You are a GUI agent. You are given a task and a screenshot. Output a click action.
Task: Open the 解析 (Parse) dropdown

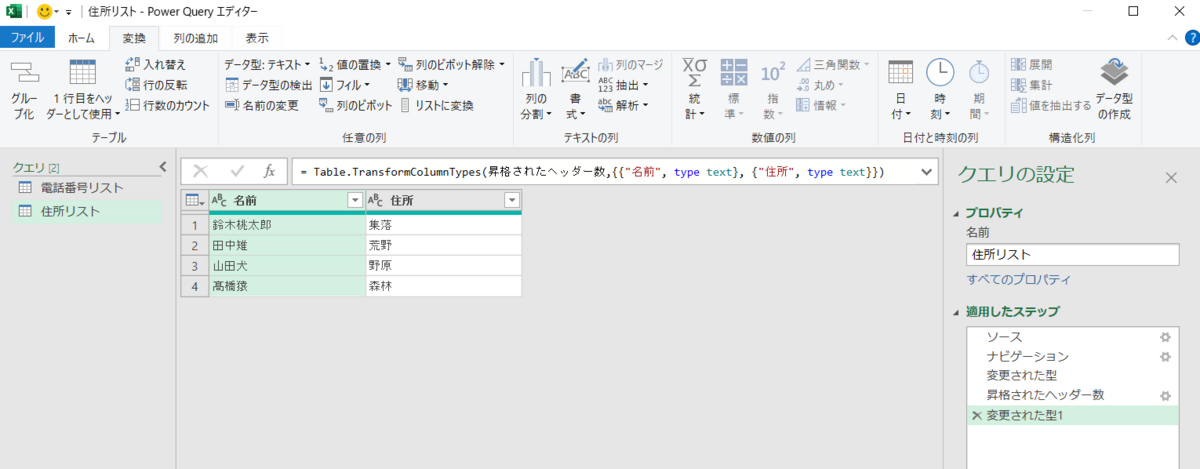click(624, 105)
